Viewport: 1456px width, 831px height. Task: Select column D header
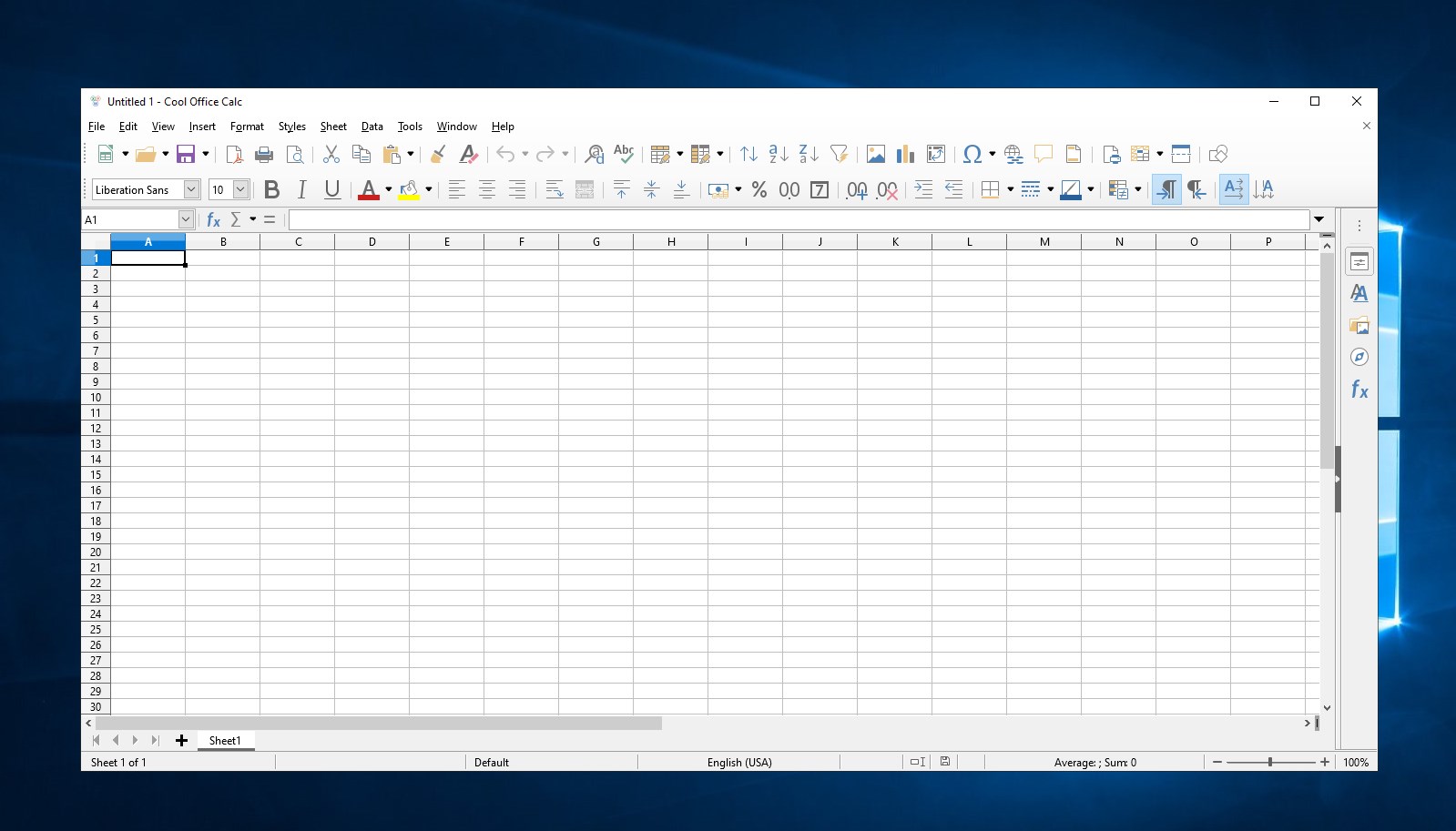pyautogui.click(x=372, y=242)
